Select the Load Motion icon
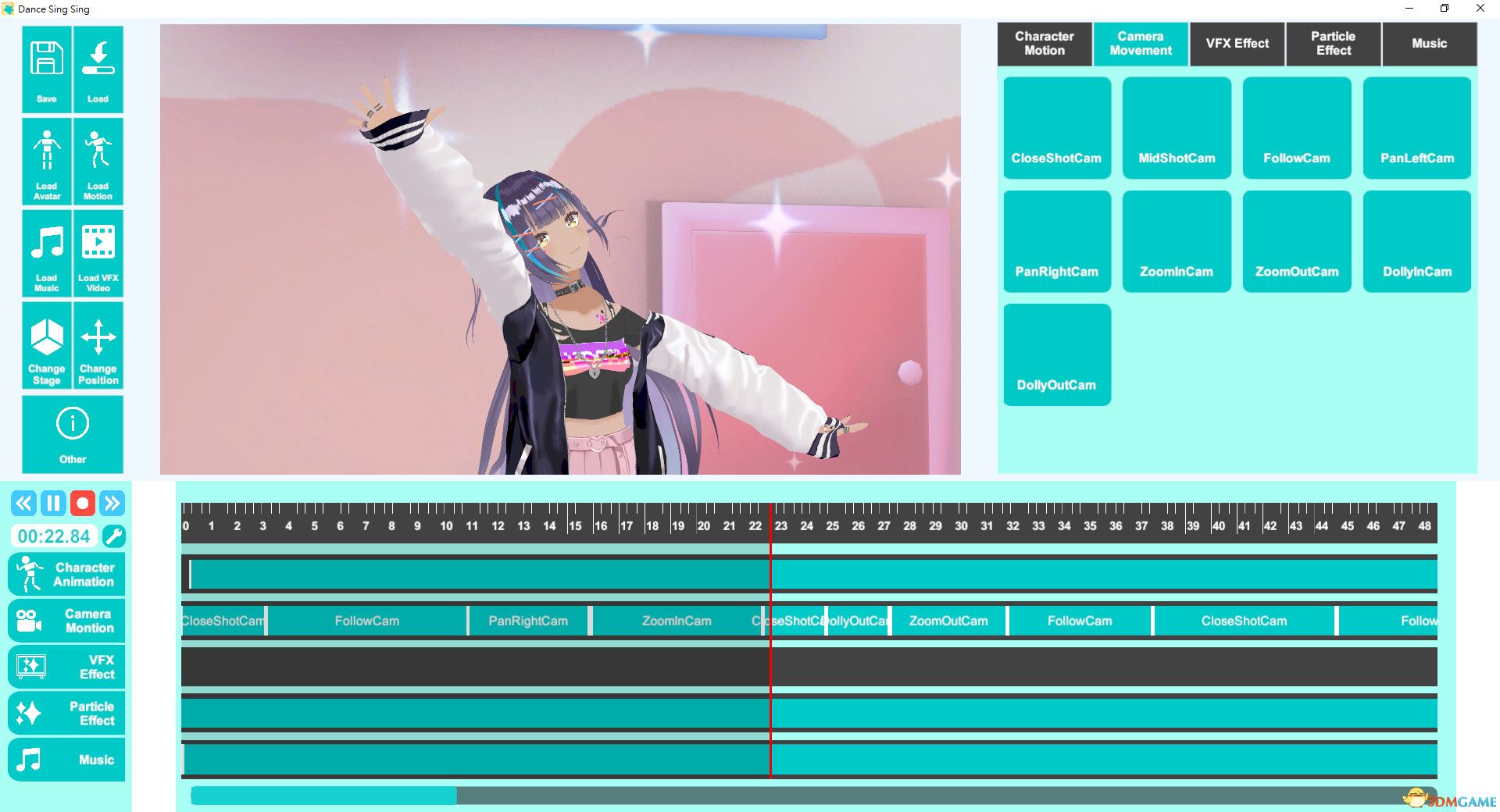This screenshot has height=812, width=1500. click(98, 162)
